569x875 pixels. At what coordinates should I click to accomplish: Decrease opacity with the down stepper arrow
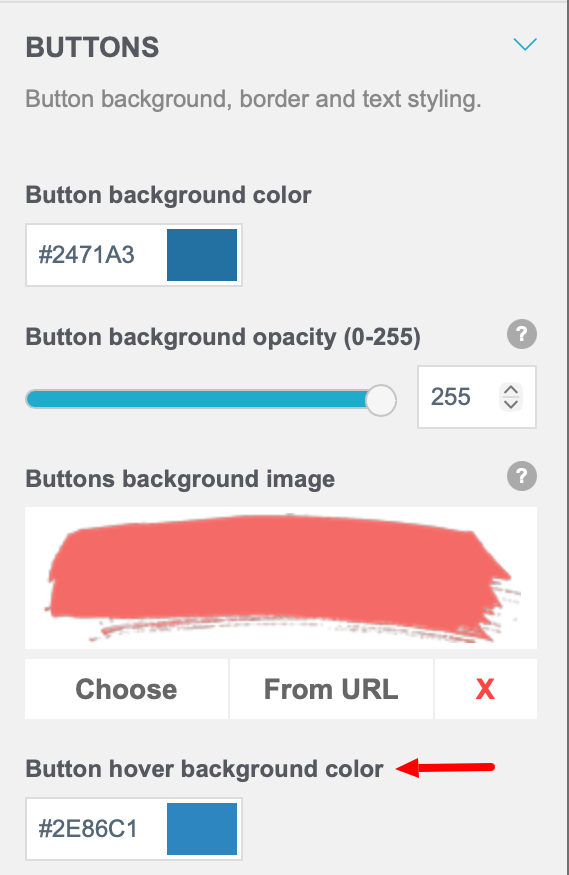(x=511, y=404)
